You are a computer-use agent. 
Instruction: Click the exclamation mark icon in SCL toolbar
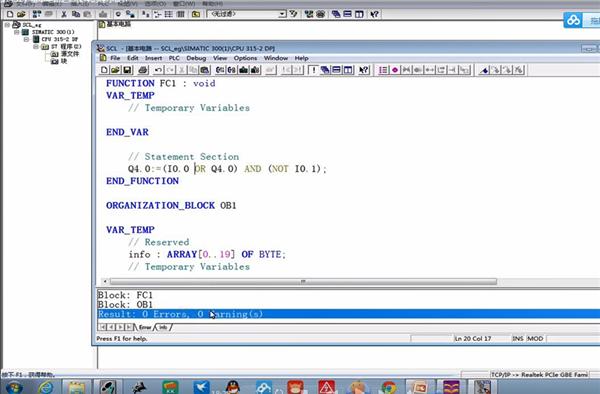point(313,70)
